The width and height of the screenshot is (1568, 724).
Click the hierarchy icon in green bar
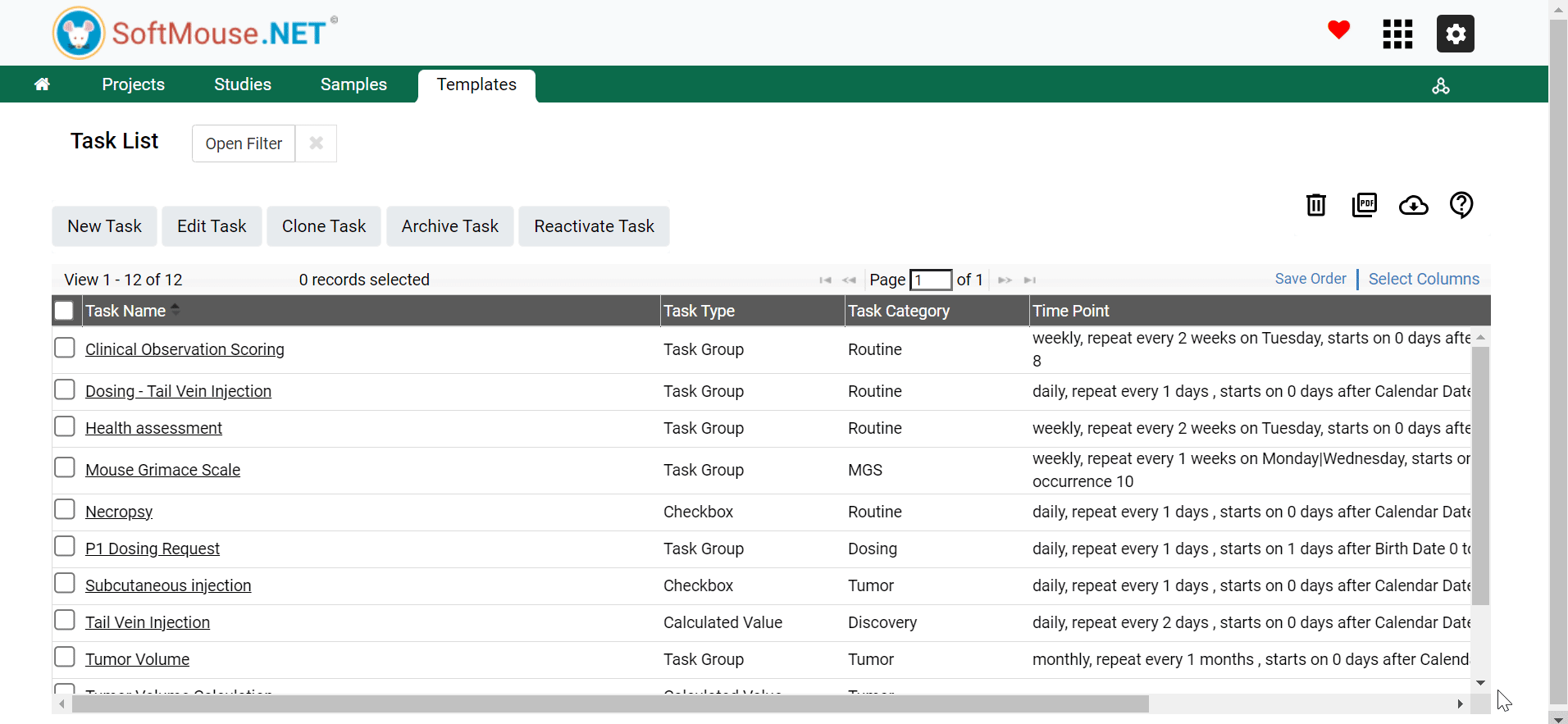coord(1441,85)
